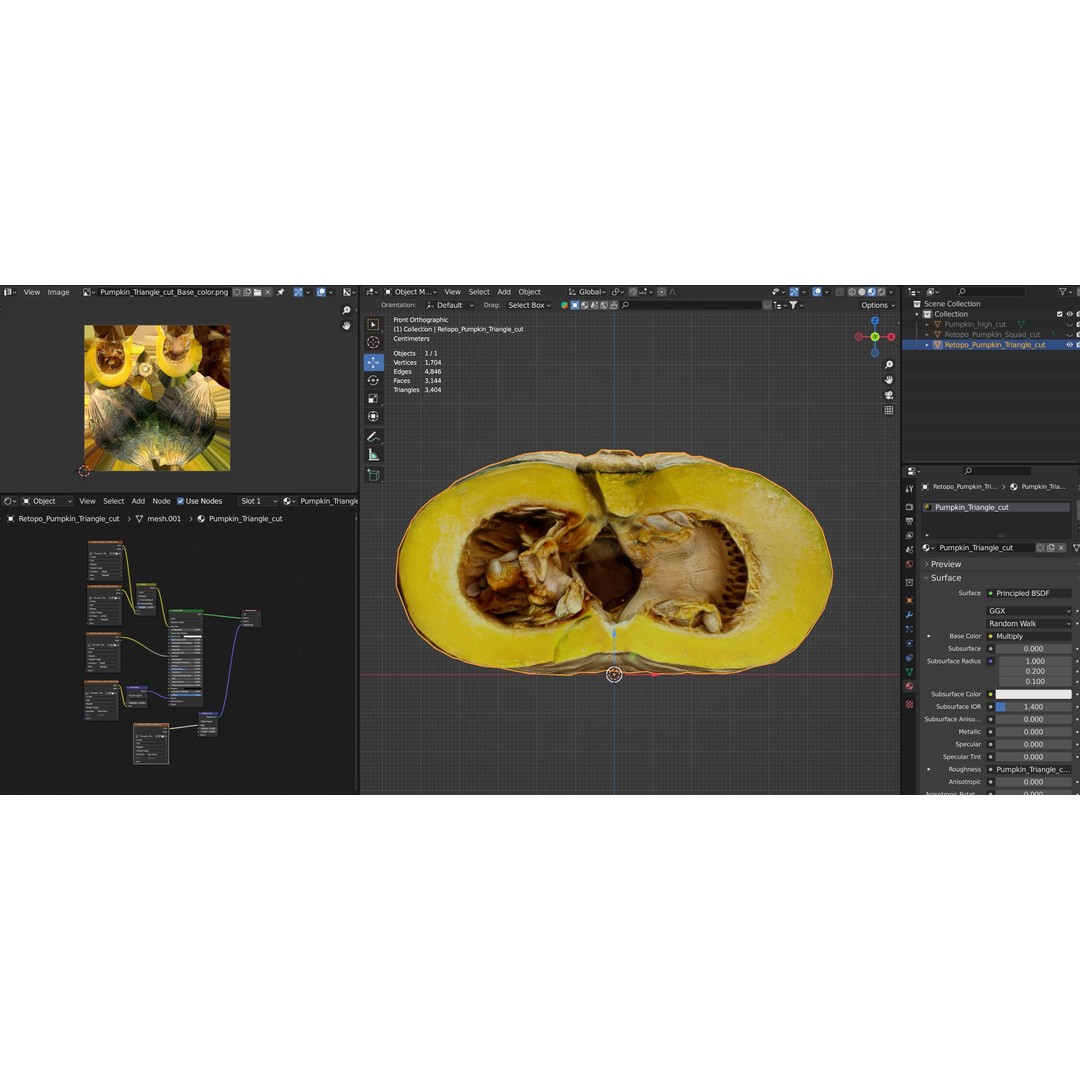Open the View menu in image editor
1080x1080 pixels.
pos(32,292)
